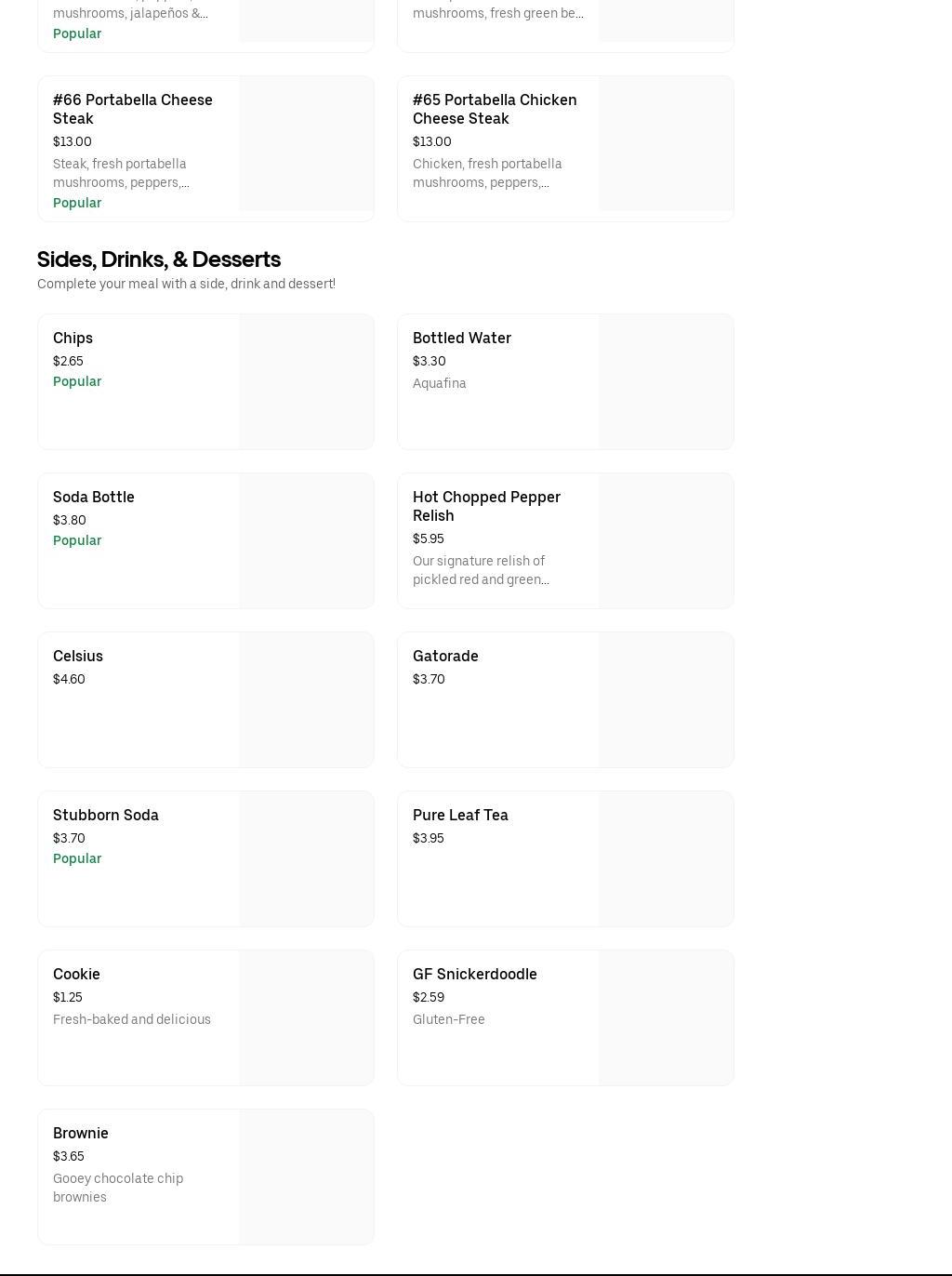Click the Cookie item name
The image size is (952, 1276).
tap(76, 974)
